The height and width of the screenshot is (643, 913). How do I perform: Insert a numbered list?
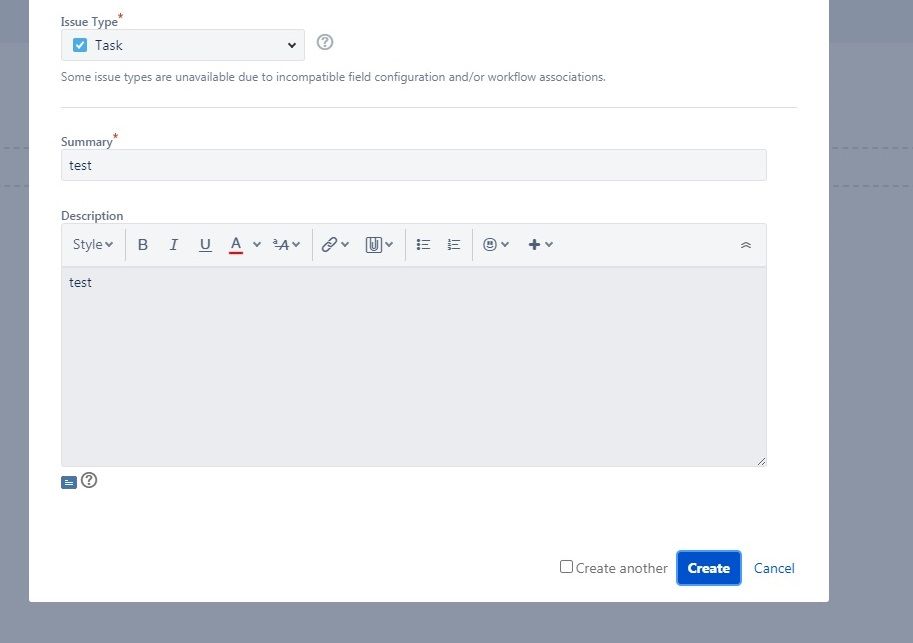pos(454,245)
